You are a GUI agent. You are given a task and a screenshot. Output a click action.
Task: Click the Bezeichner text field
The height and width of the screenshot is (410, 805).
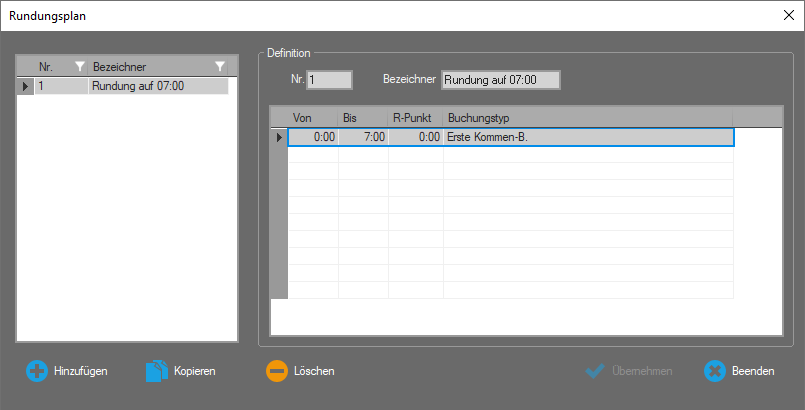(500, 80)
